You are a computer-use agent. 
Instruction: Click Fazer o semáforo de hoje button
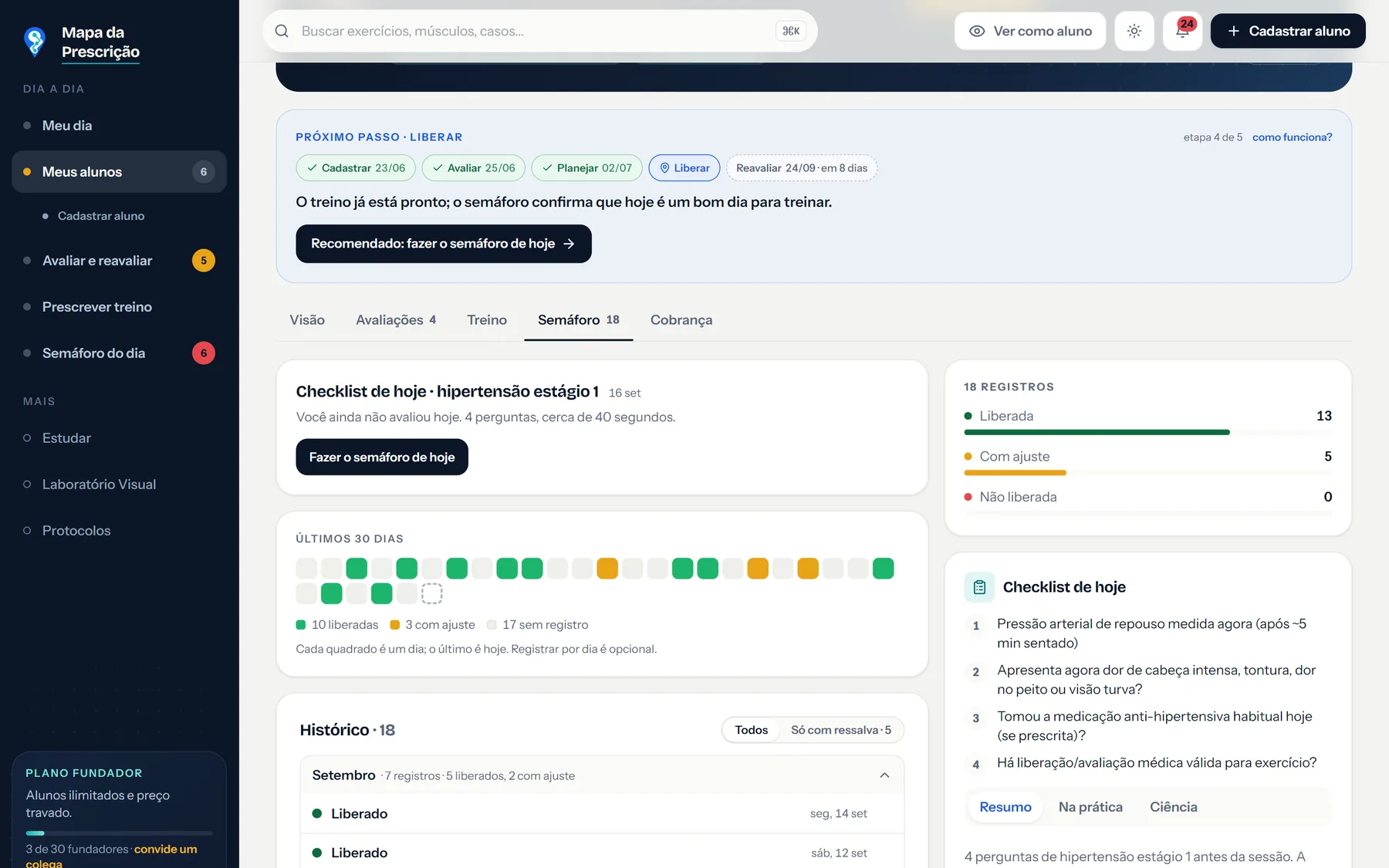pos(382,458)
